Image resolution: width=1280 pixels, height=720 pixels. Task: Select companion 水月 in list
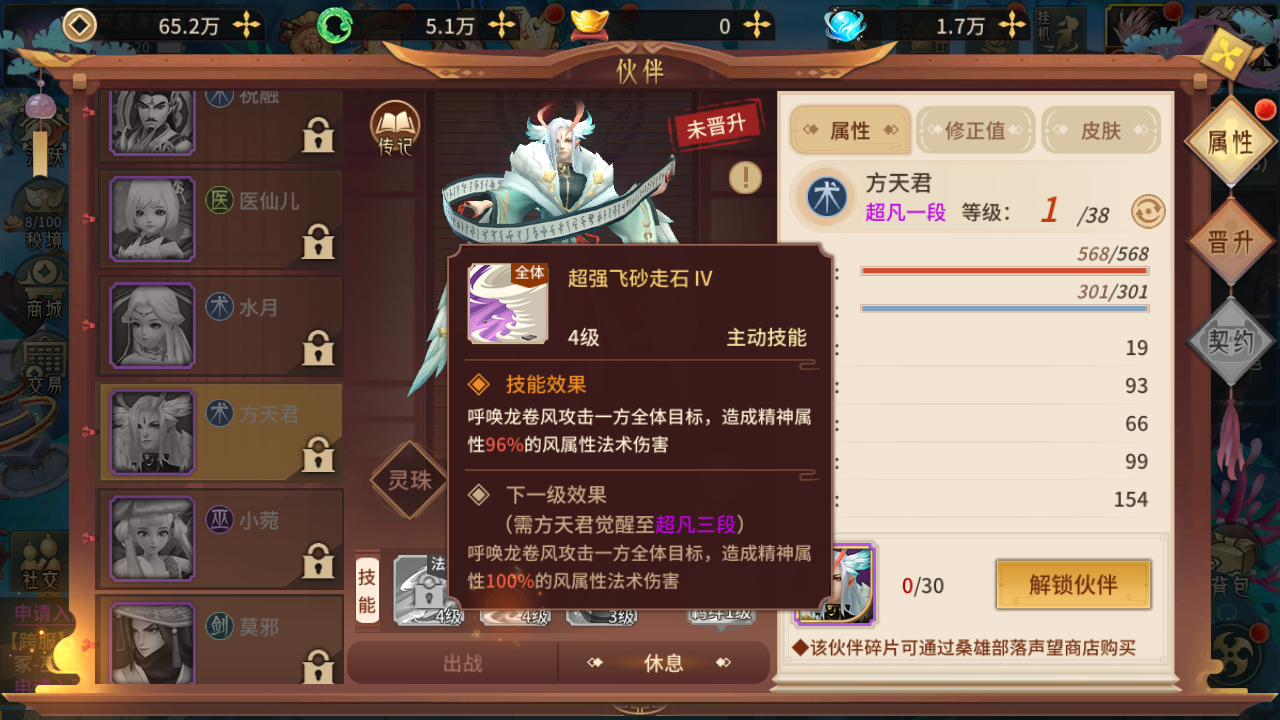pos(220,324)
